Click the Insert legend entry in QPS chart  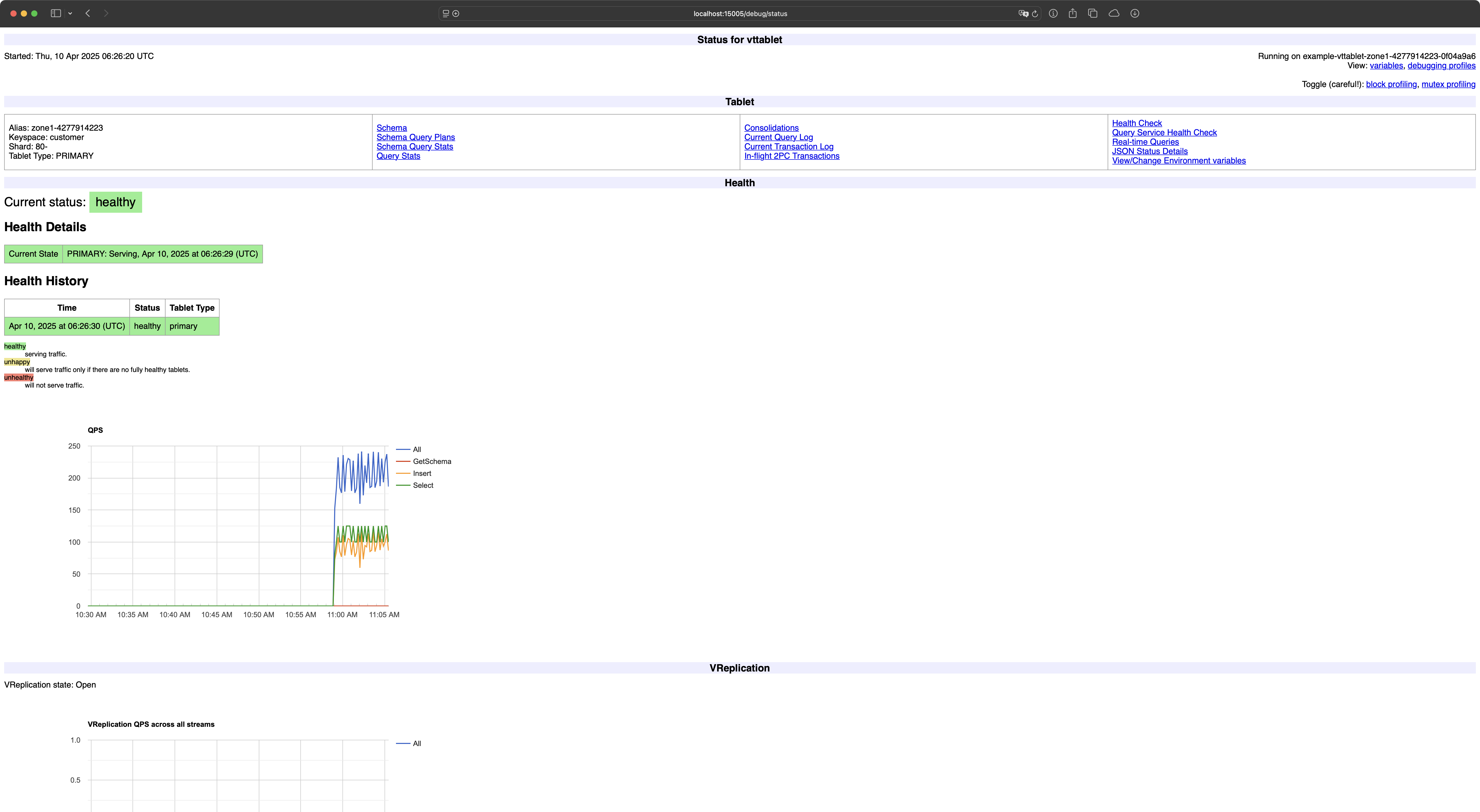click(x=422, y=474)
